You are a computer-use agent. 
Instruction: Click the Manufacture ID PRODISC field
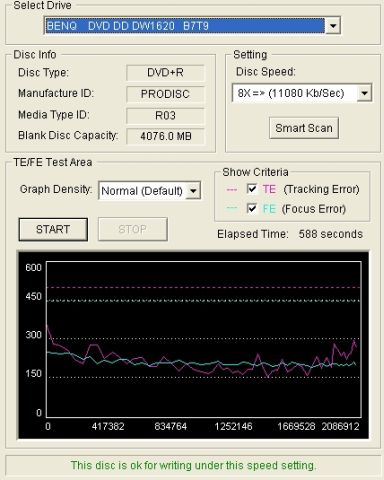pyautogui.click(x=165, y=94)
